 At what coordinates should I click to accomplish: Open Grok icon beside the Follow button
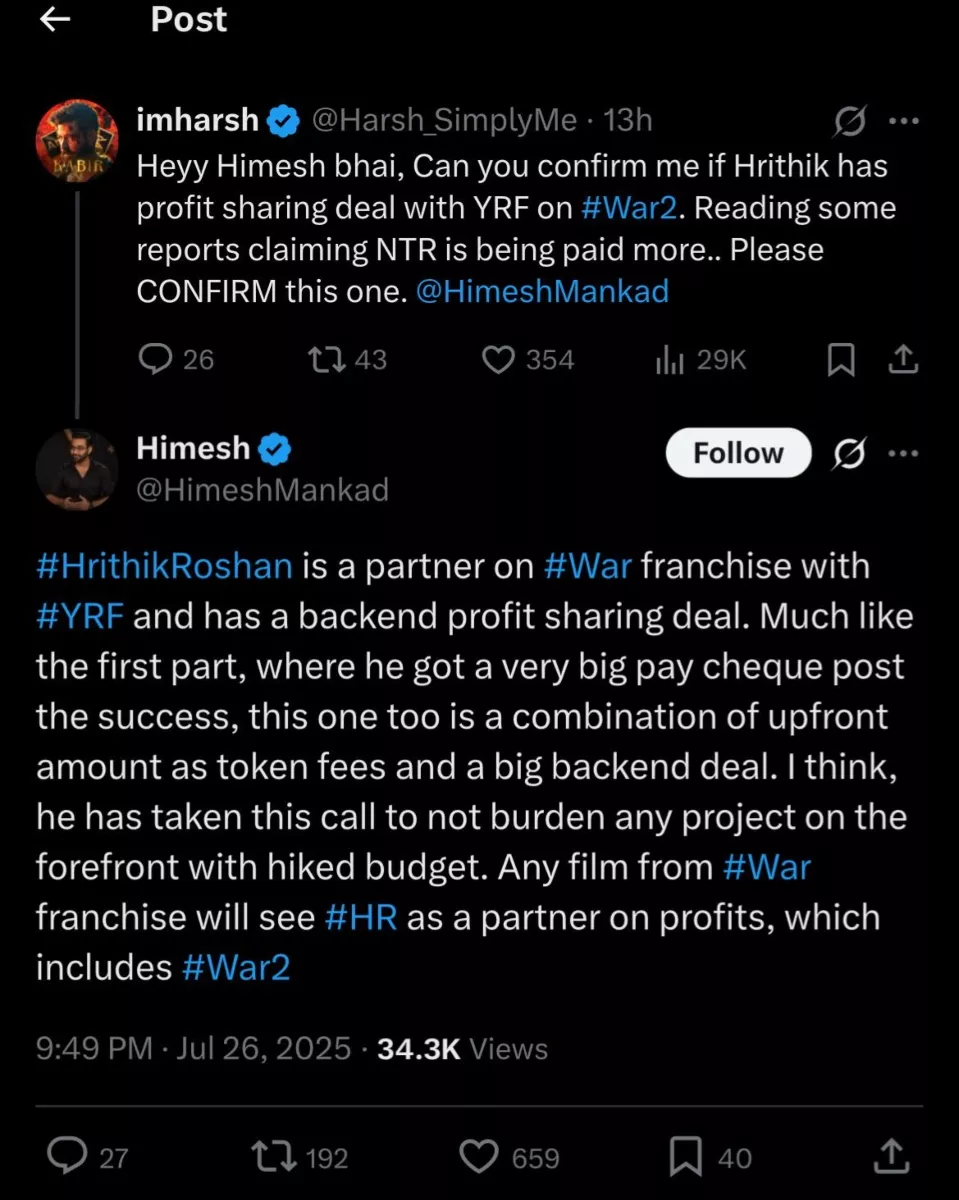pyautogui.click(x=850, y=454)
